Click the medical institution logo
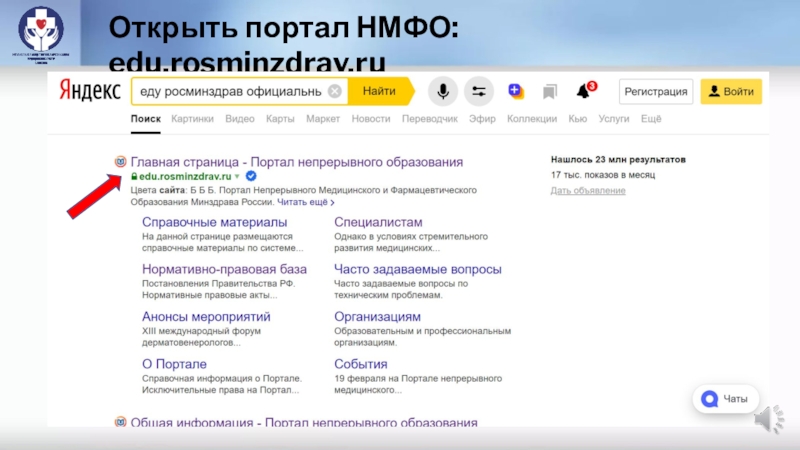Image resolution: width=800 pixels, height=450 pixels. [x=41, y=33]
